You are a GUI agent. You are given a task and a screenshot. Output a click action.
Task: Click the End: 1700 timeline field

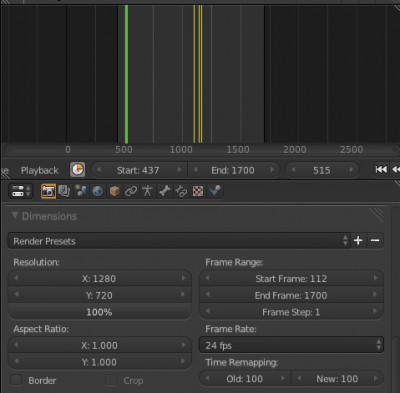pos(233,170)
